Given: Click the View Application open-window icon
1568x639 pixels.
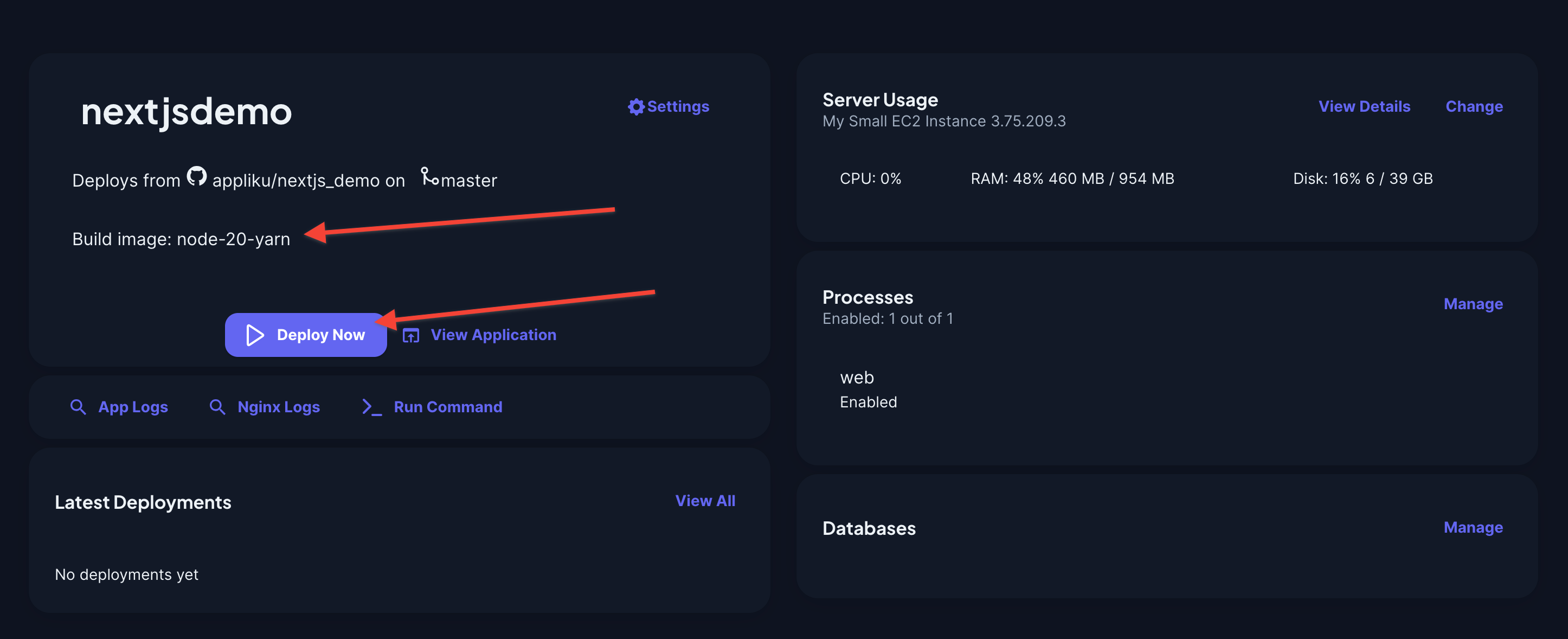Looking at the screenshot, I should [x=411, y=336].
